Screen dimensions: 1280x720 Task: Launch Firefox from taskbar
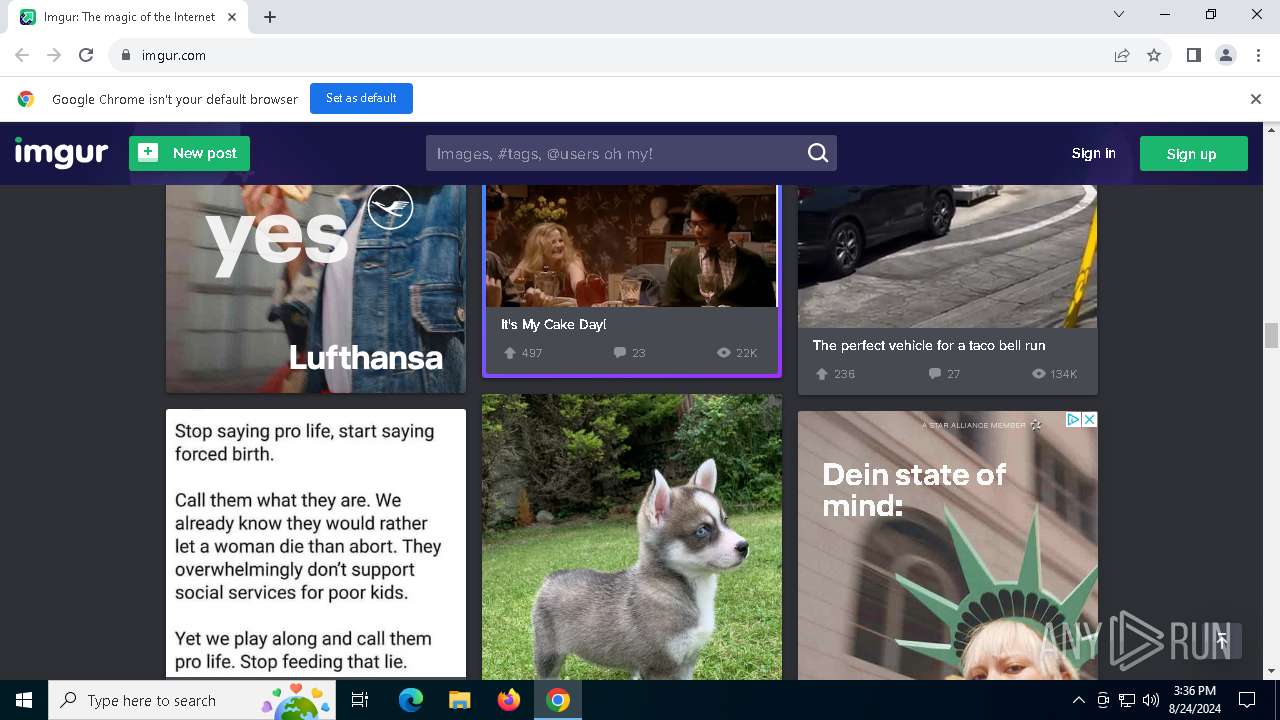click(x=509, y=700)
